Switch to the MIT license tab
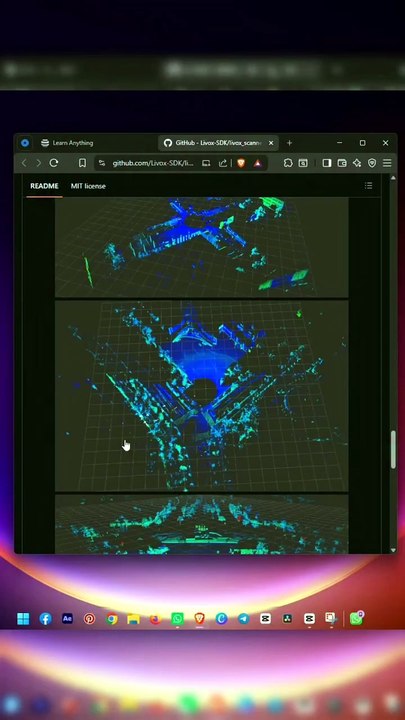 (88, 186)
